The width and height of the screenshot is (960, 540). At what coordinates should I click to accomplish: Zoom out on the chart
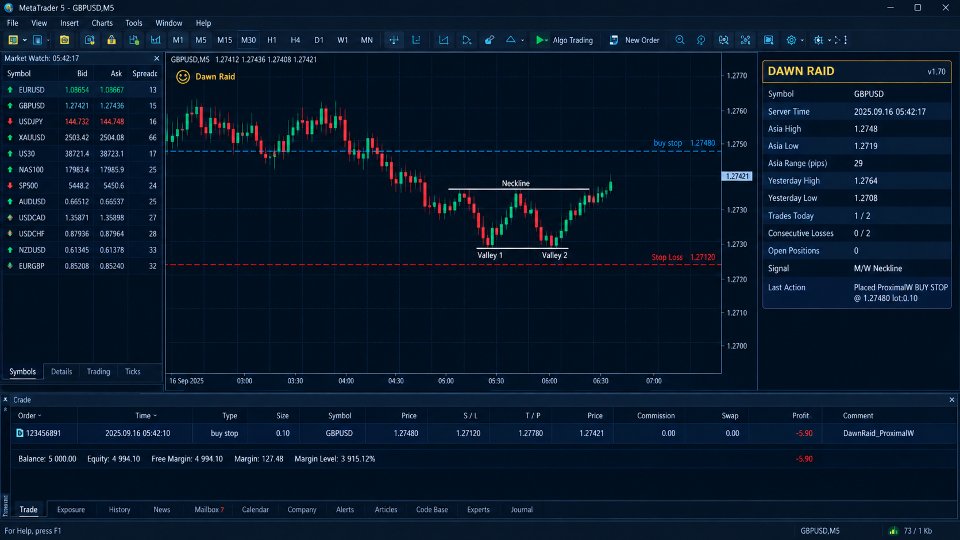pyautogui.click(x=701, y=40)
